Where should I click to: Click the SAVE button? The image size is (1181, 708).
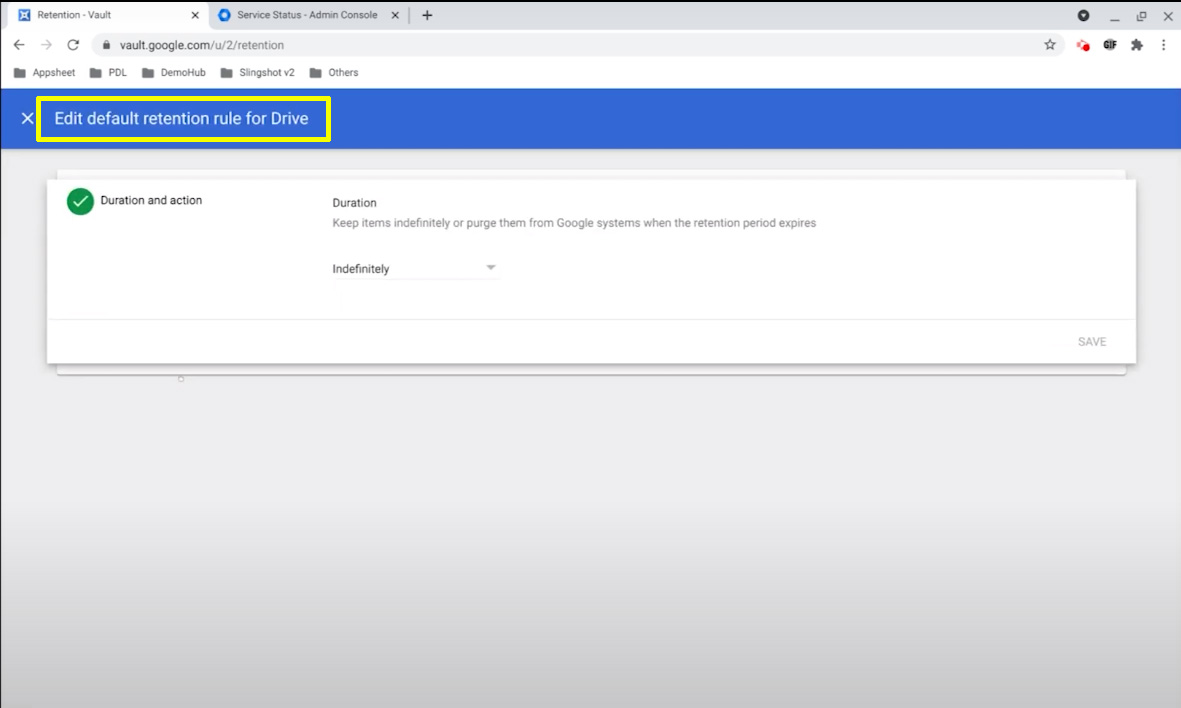point(1092,341)
